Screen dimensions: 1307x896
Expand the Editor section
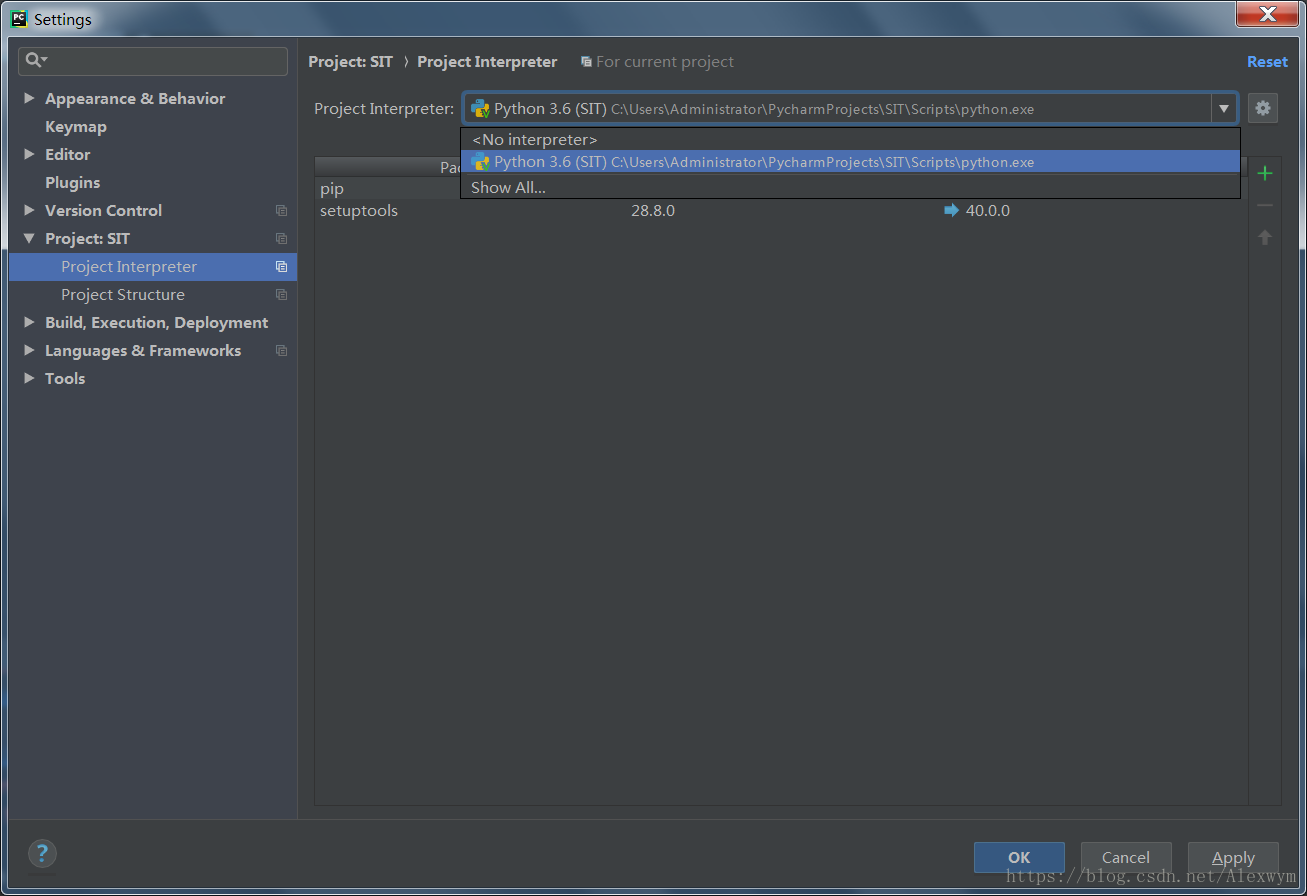tap(29, 154)
